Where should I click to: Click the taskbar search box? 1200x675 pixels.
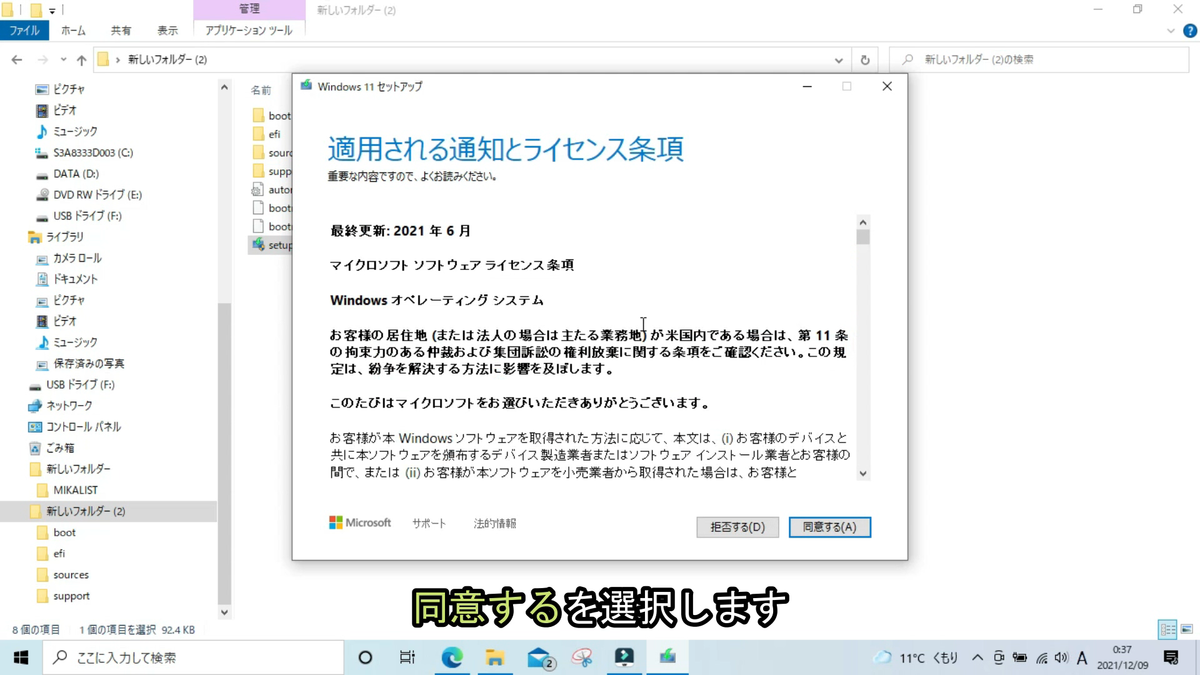(192, 657)
